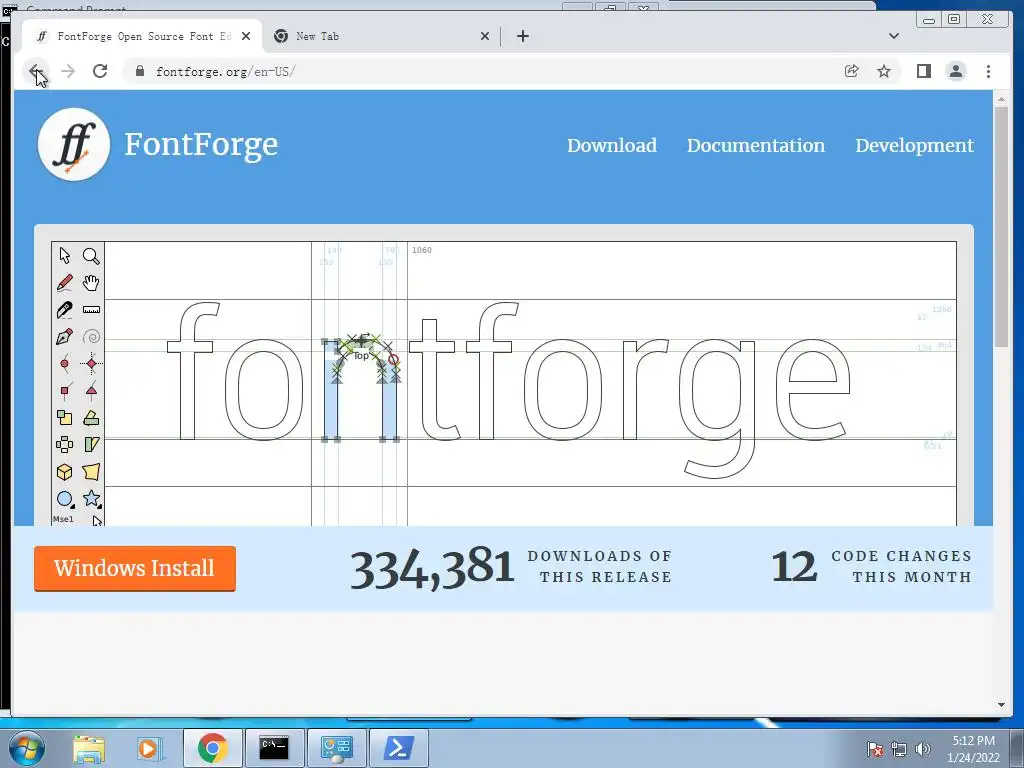Close the New Tab tab

tap(485, 37)
